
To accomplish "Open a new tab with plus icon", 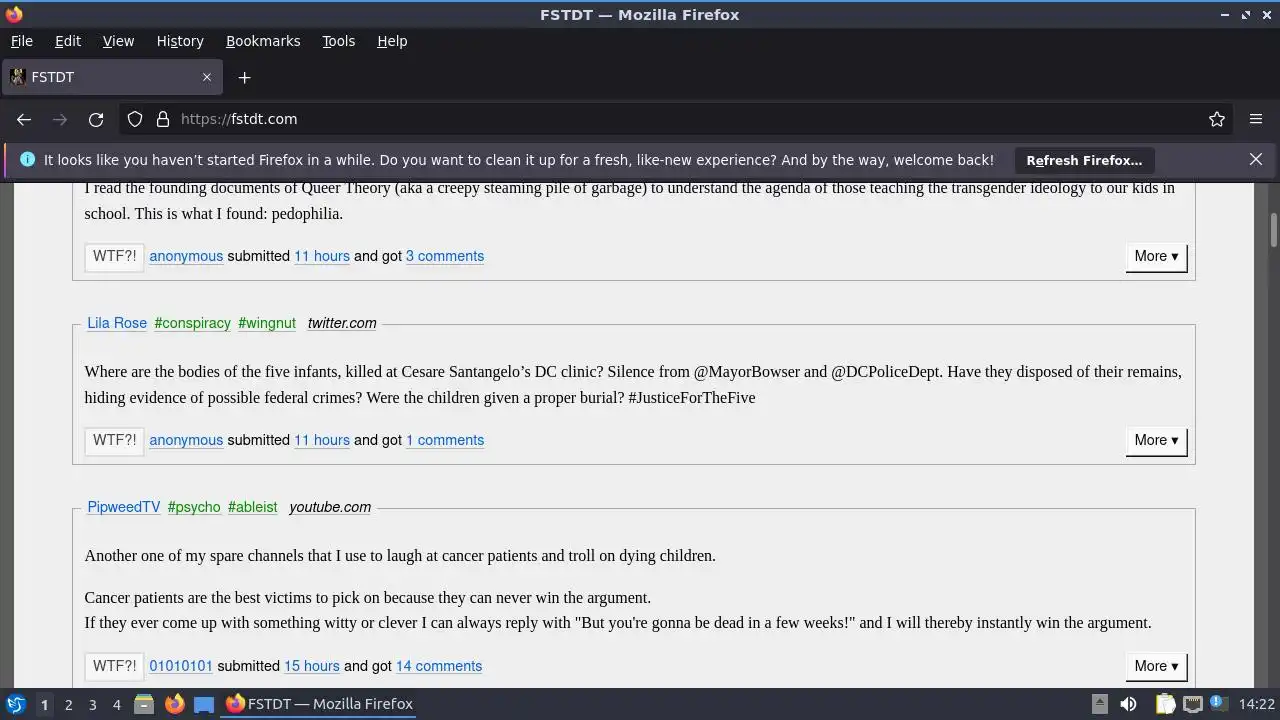I will [x=244, y=77].
